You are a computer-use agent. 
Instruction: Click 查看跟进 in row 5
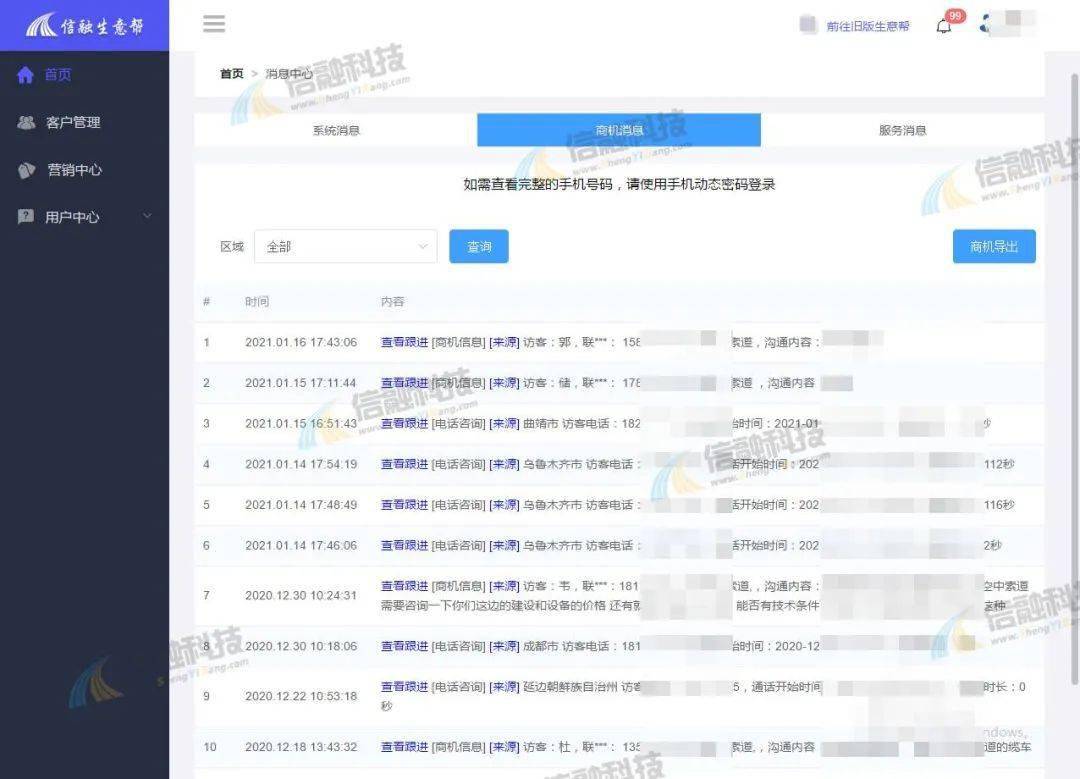click(404, 505)
